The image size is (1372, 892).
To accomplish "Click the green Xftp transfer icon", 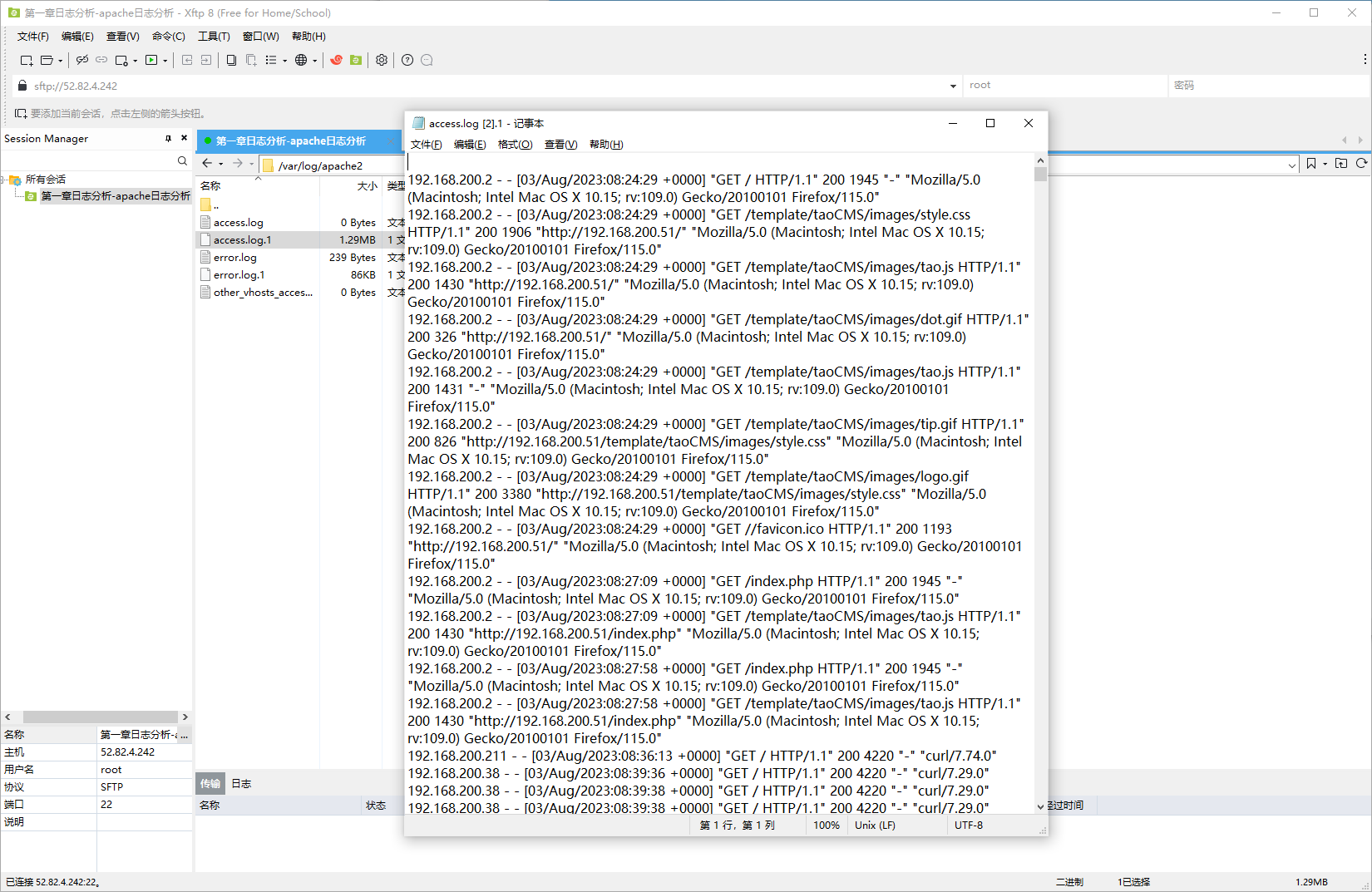I will tap(356, 60).
